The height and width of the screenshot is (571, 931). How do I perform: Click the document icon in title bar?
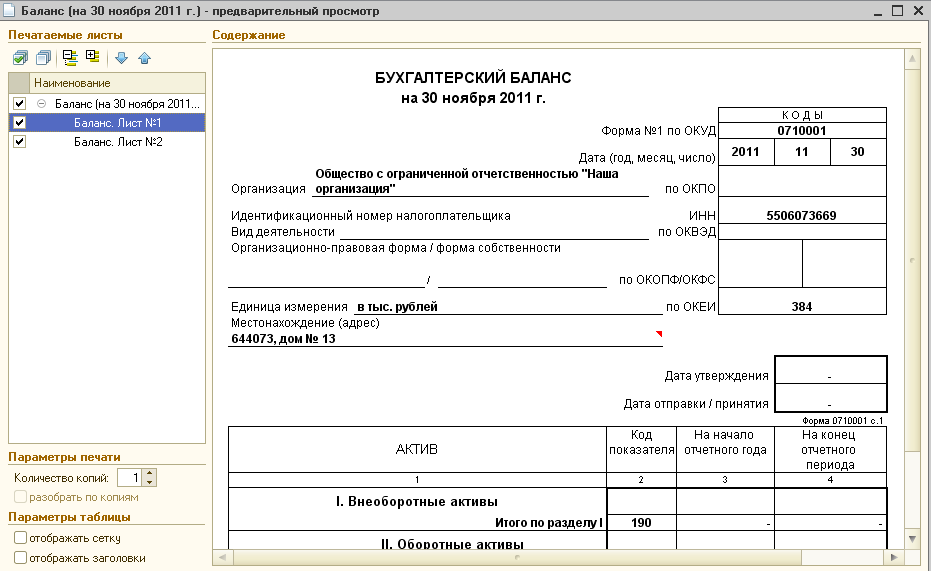coord(9,11)
